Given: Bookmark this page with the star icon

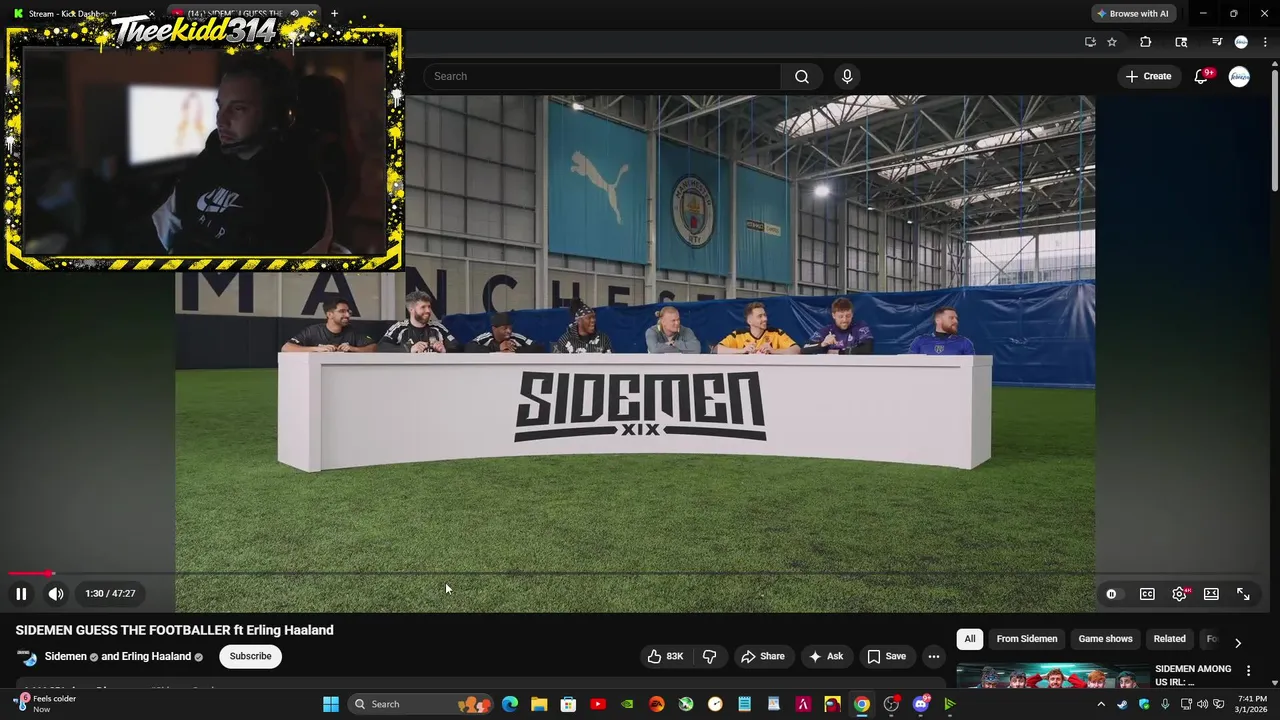Looking at the screenshot, I should click(1112, 42).
